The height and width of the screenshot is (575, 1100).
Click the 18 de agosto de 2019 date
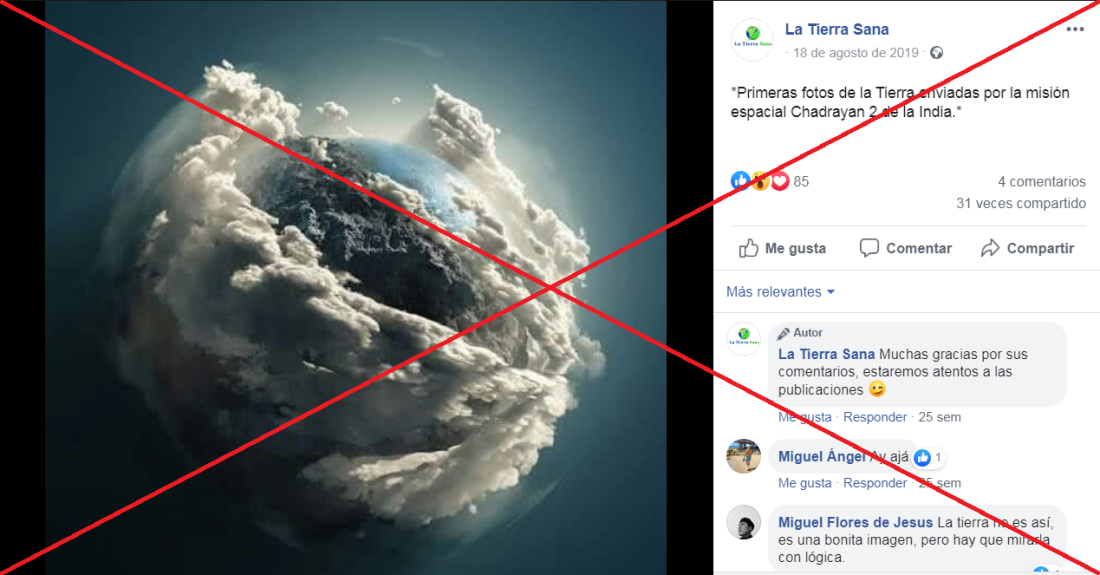[x=855, y=53]
